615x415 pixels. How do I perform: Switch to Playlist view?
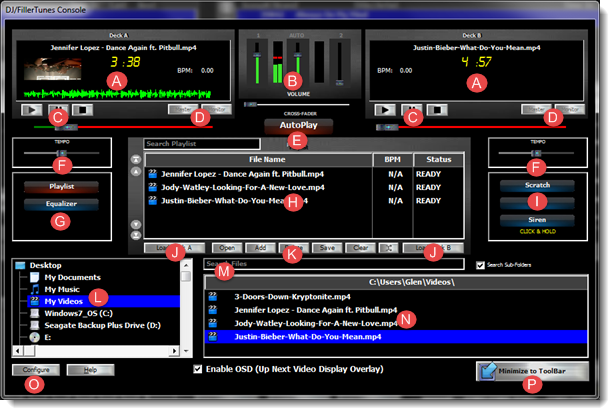(x=61, y=187)
